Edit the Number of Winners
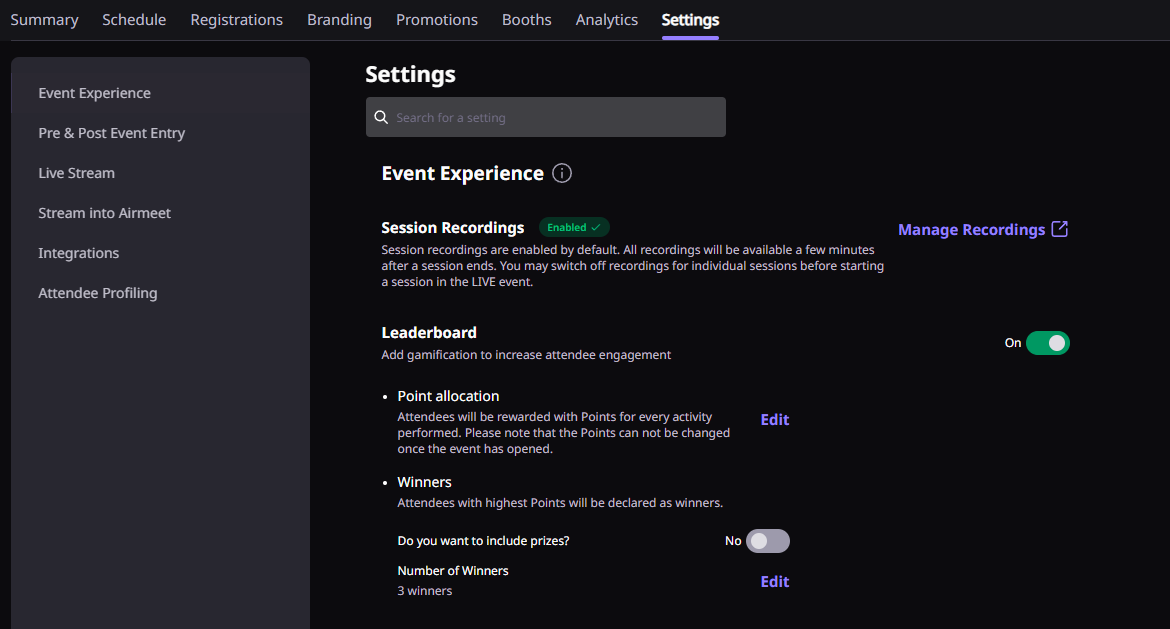 tap(775, 582)
